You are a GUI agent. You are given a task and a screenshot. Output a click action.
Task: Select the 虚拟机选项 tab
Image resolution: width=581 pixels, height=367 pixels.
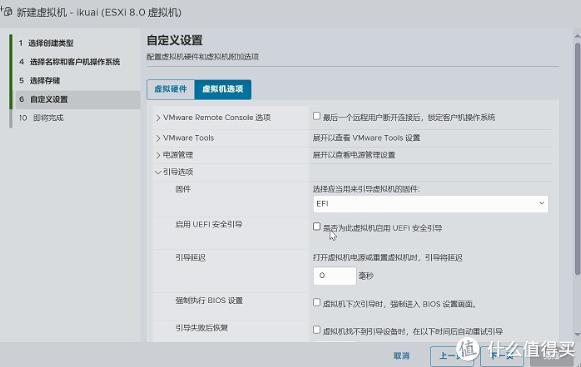point(223,89)
